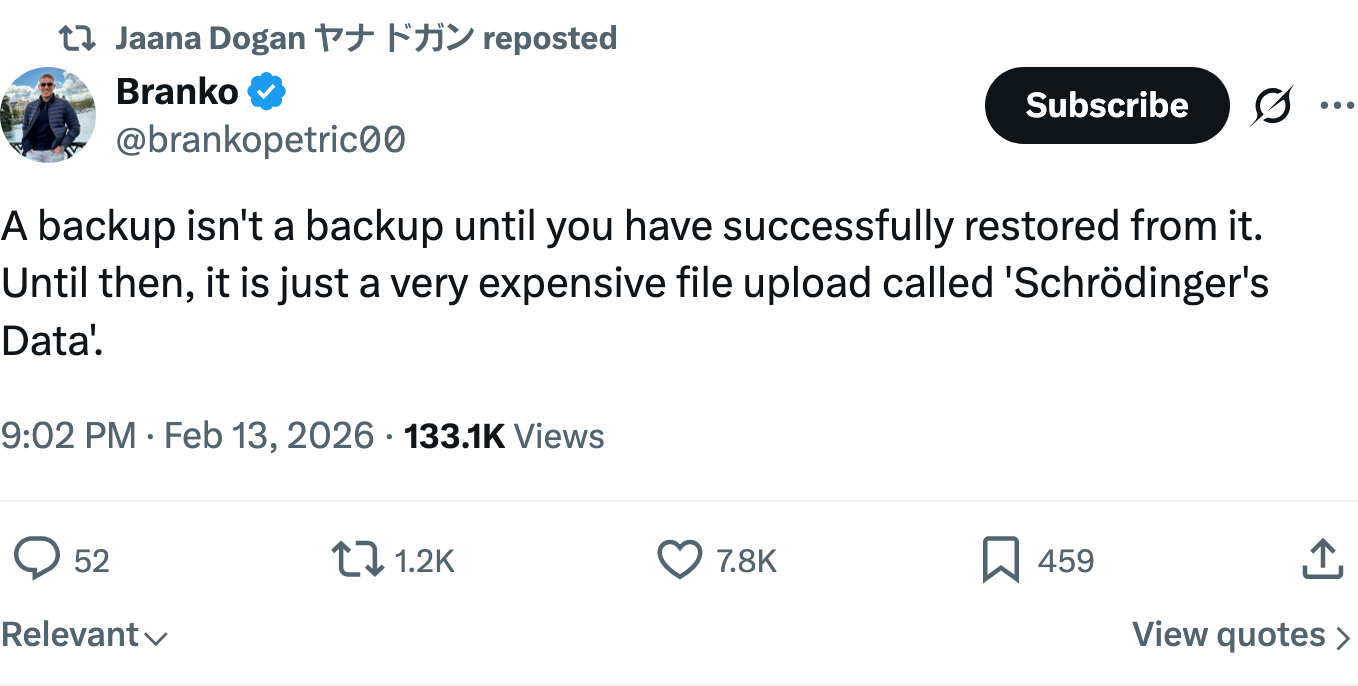Open View quotes chevron link
Screen dimensions: 1358x686
coord(1242,635)
